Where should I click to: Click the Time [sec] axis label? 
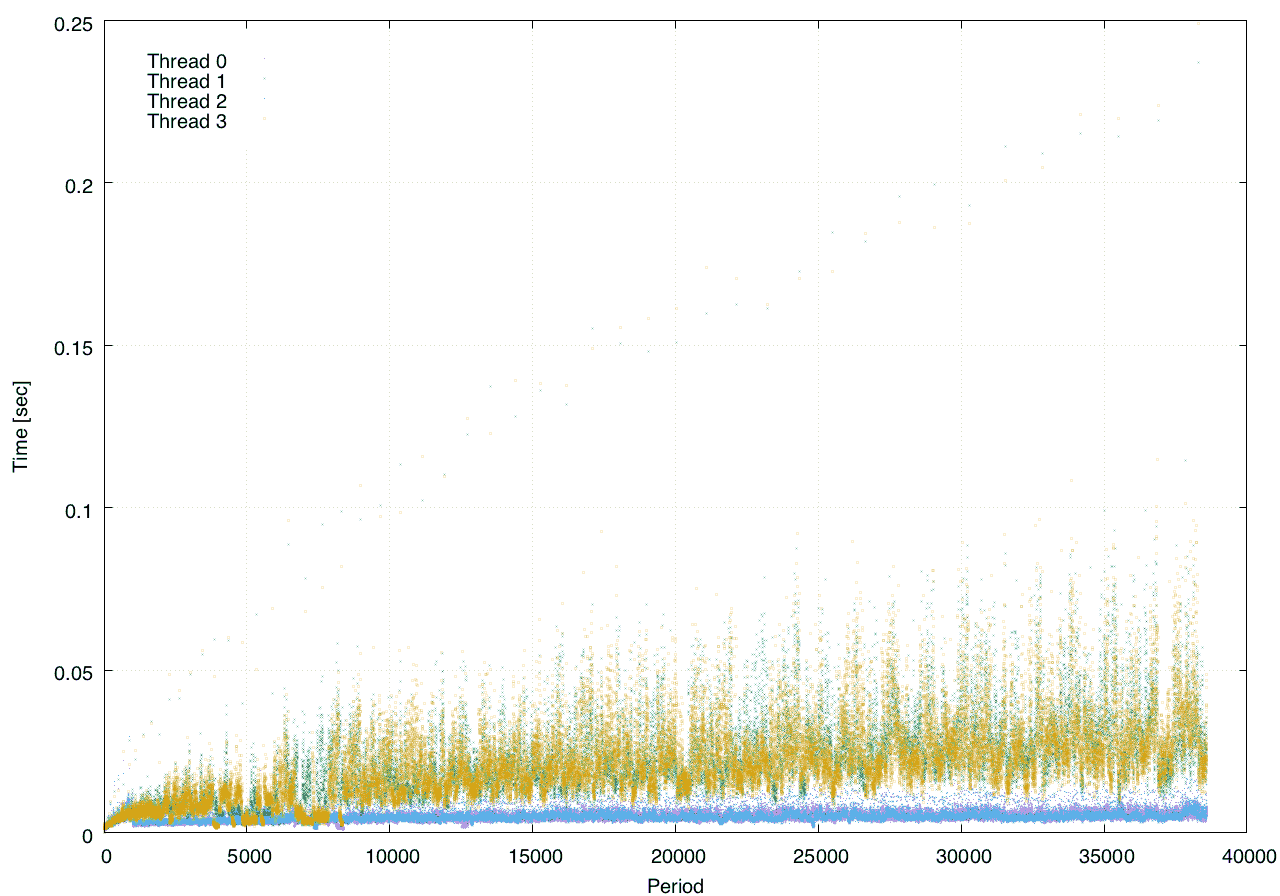[x=20, y=427]
